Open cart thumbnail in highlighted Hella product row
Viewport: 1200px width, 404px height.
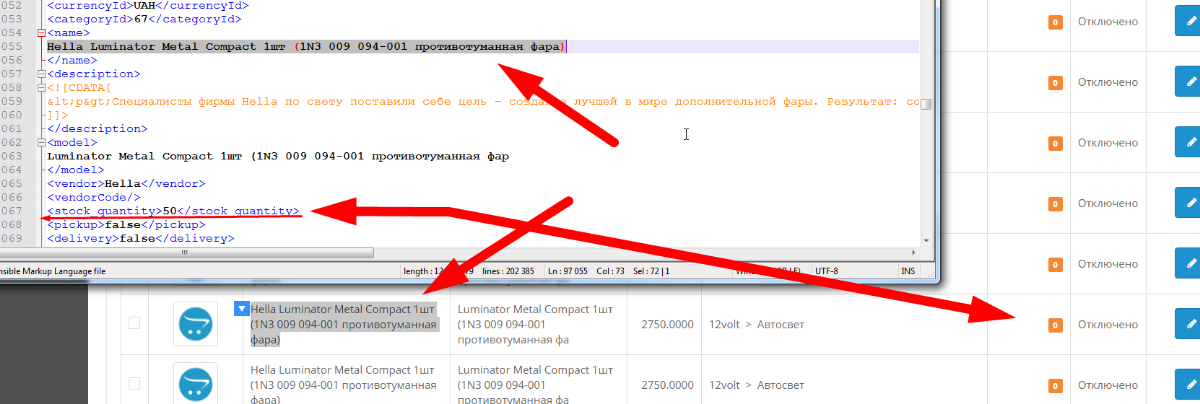(195, 324)
